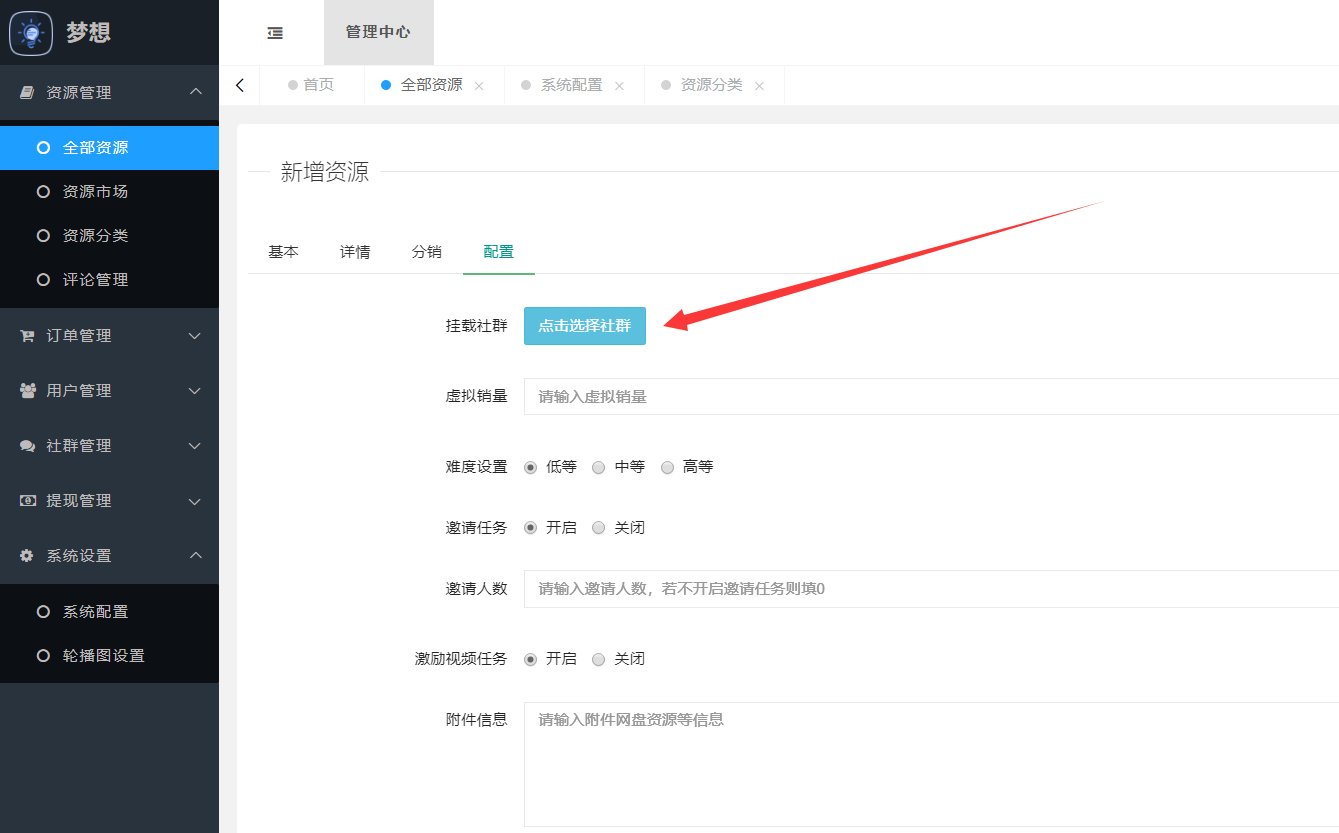Open 资源分类 in sidebar
Screen dimensions: 1339x833
(109, 236)
